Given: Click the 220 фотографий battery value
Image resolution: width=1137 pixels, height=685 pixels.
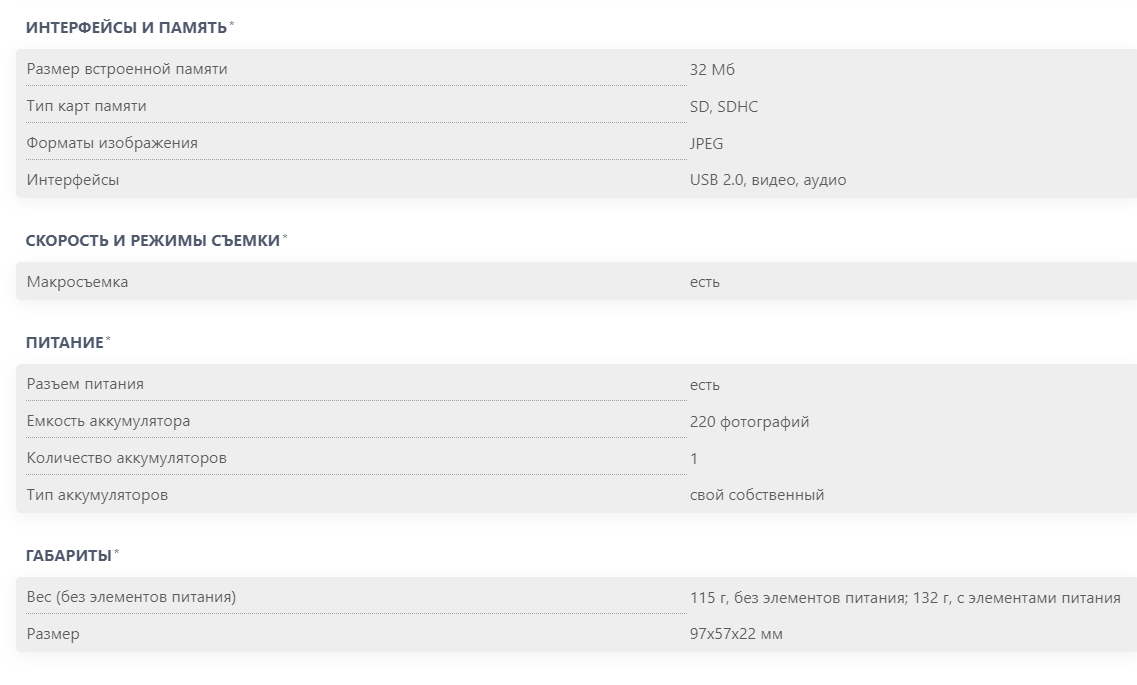Looking at the screenshot, I should [x=749, y=422].
